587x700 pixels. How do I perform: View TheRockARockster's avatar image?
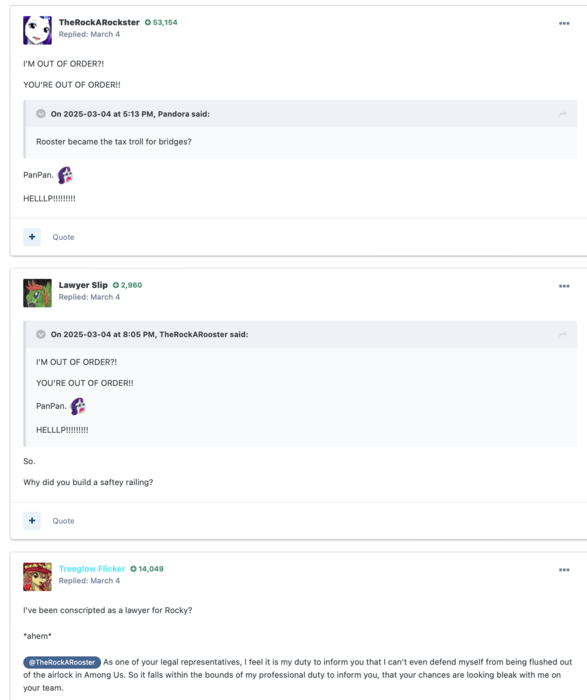37,30
